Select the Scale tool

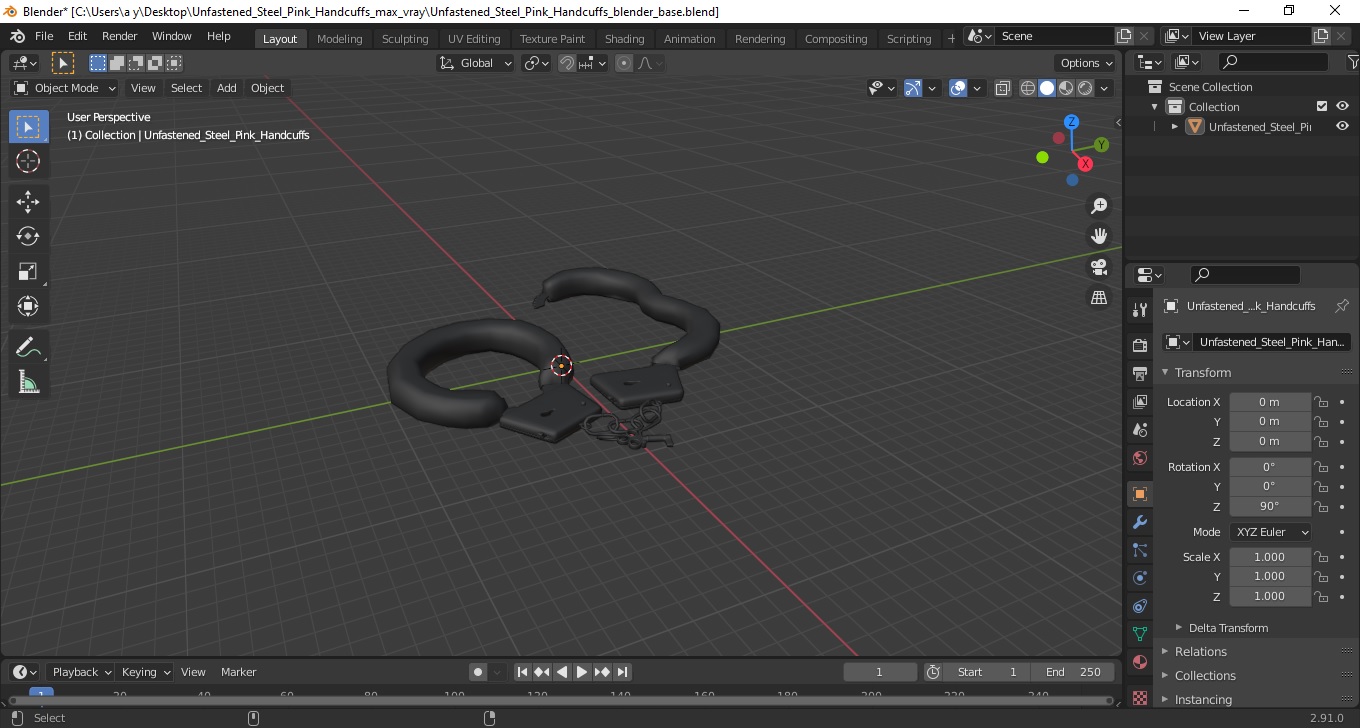(x=28, y=272)
